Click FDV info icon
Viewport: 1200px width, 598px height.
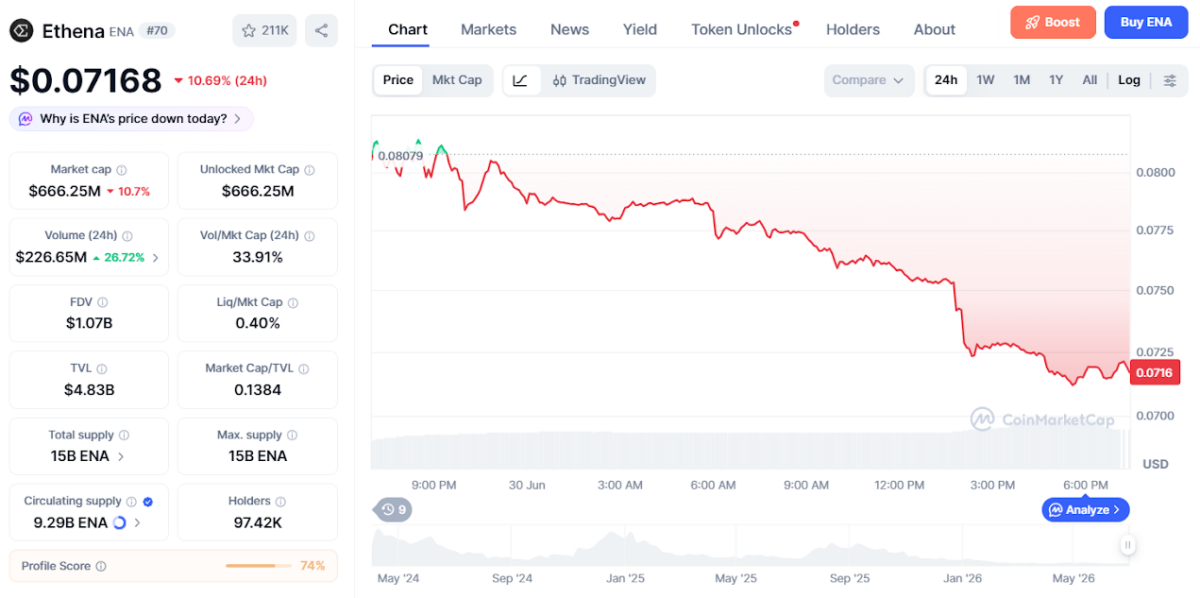point(102,302)
